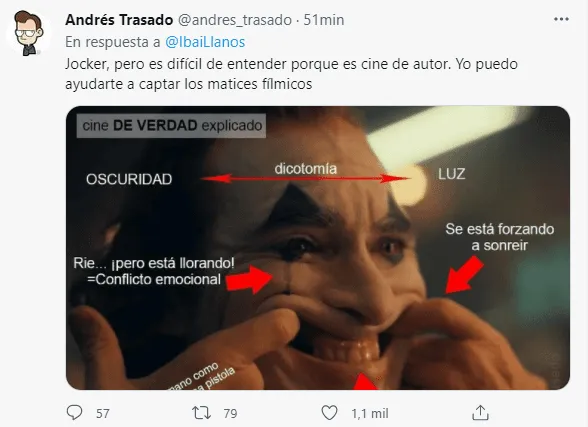Open the share upload icon
The height and width of the screenshot is (427, 588).
[480, 413]
